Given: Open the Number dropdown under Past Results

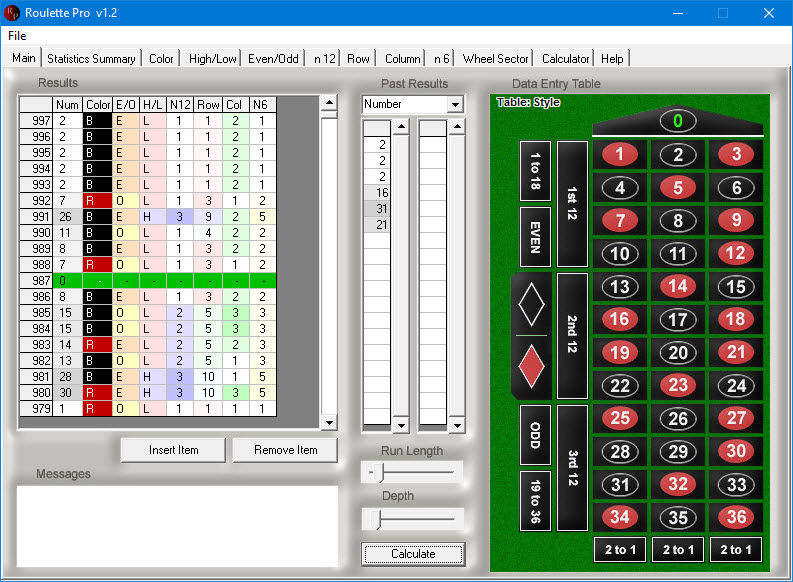Looking at the screenshot, I should click(455, 105).
